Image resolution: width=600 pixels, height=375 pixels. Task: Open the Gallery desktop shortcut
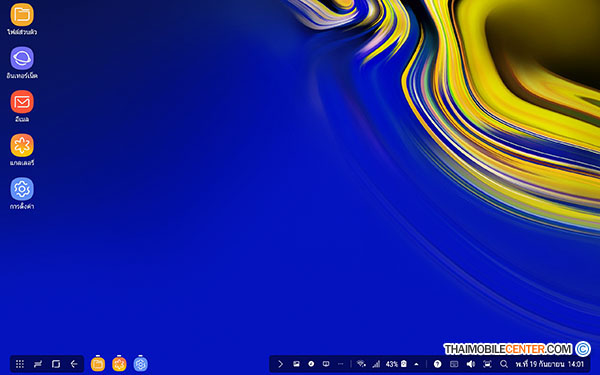[x=22, y=145]
